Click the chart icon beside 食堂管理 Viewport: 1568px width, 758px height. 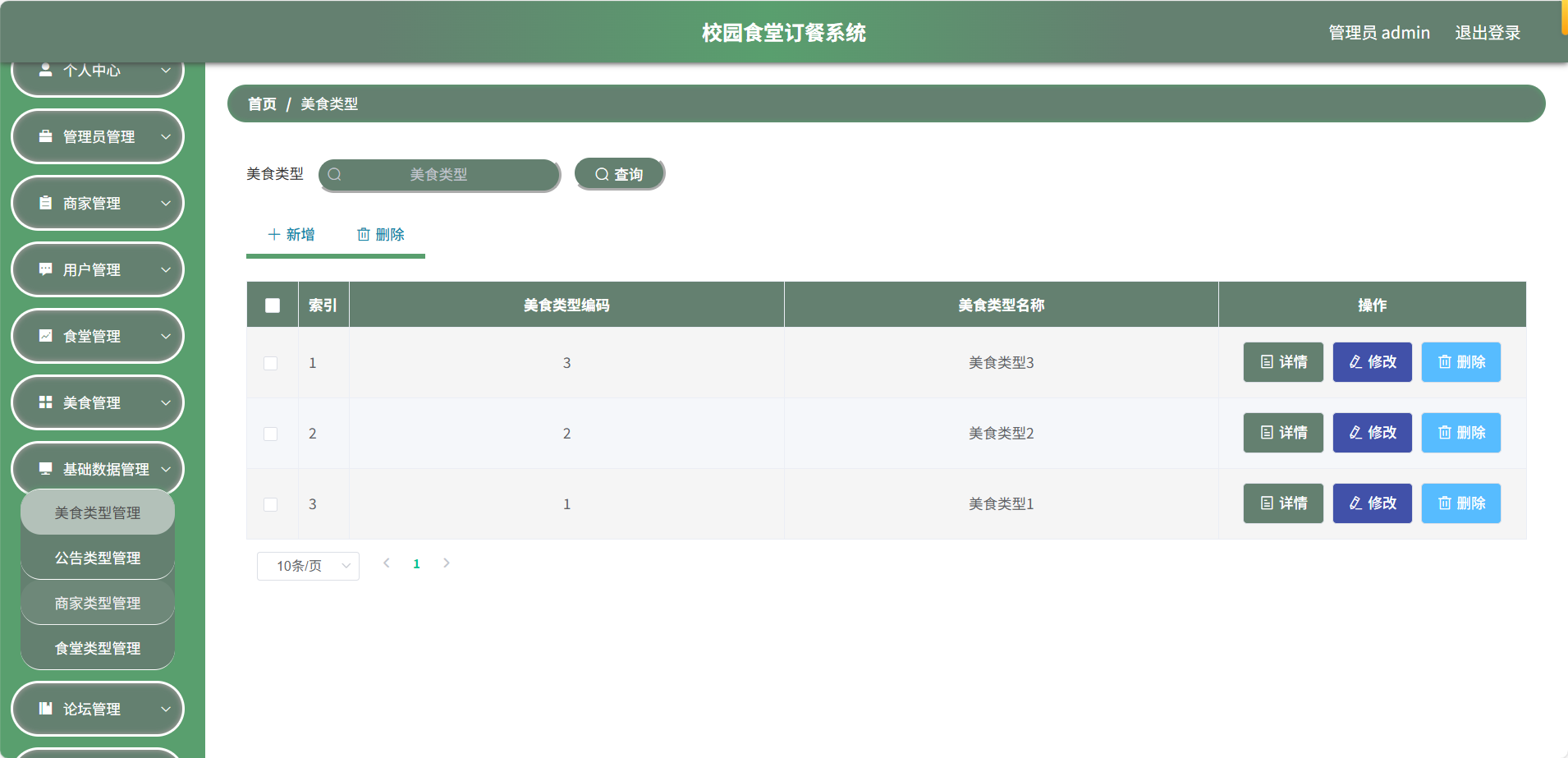pyautogui.click(x=46, y=336)
